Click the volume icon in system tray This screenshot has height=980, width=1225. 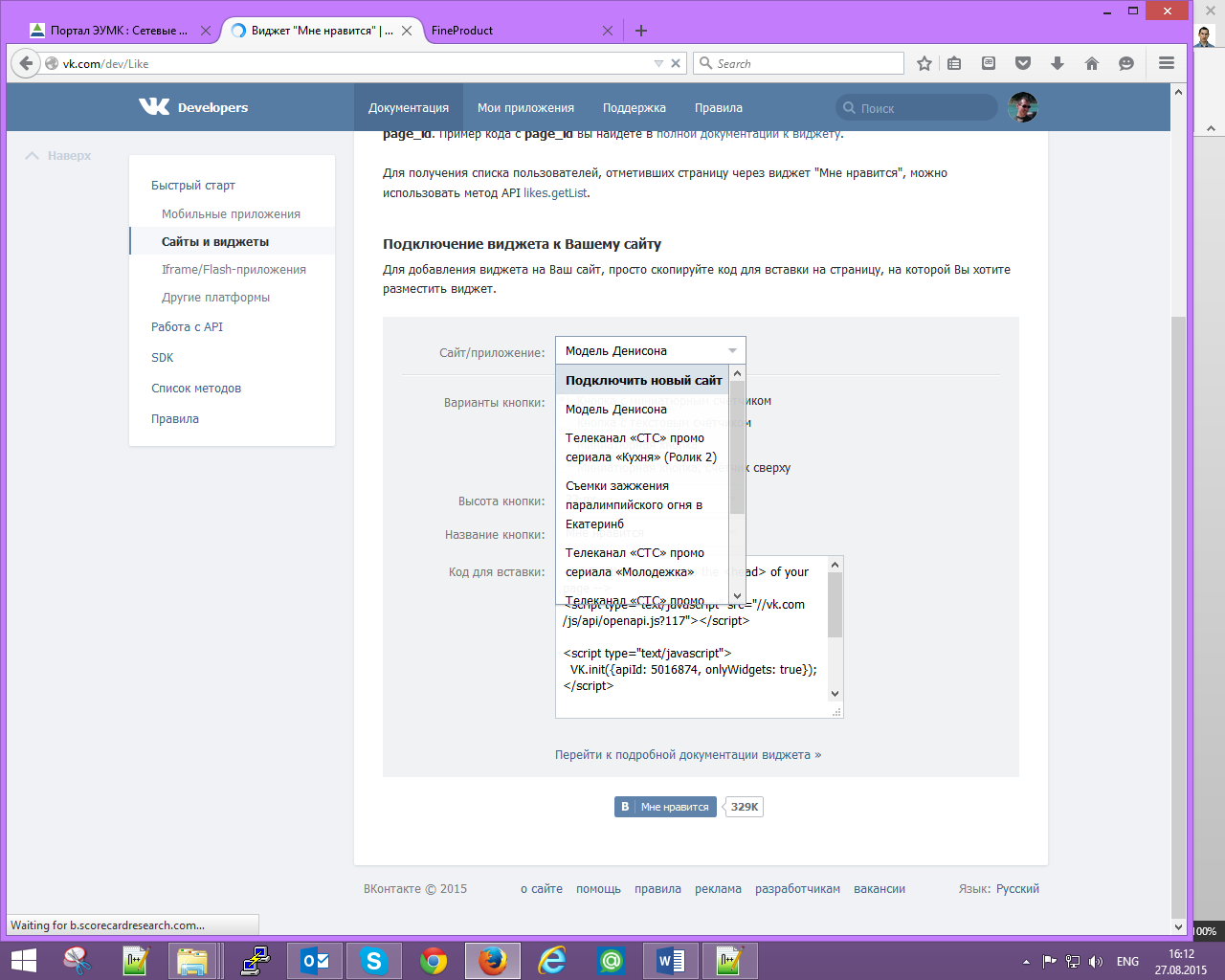(1096, 961)
